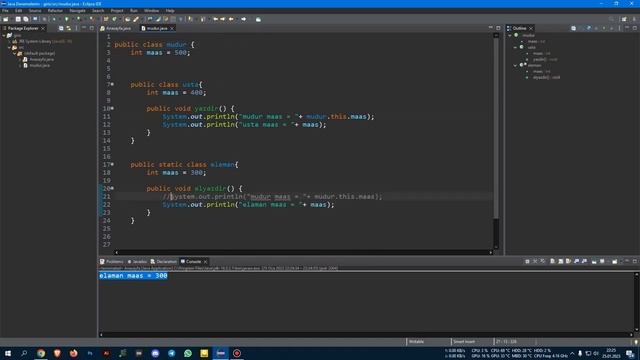Image resolution: width=640 pixels, height=360 pixels.
Task: Toggle Pin Console
Action: [594, 261]
